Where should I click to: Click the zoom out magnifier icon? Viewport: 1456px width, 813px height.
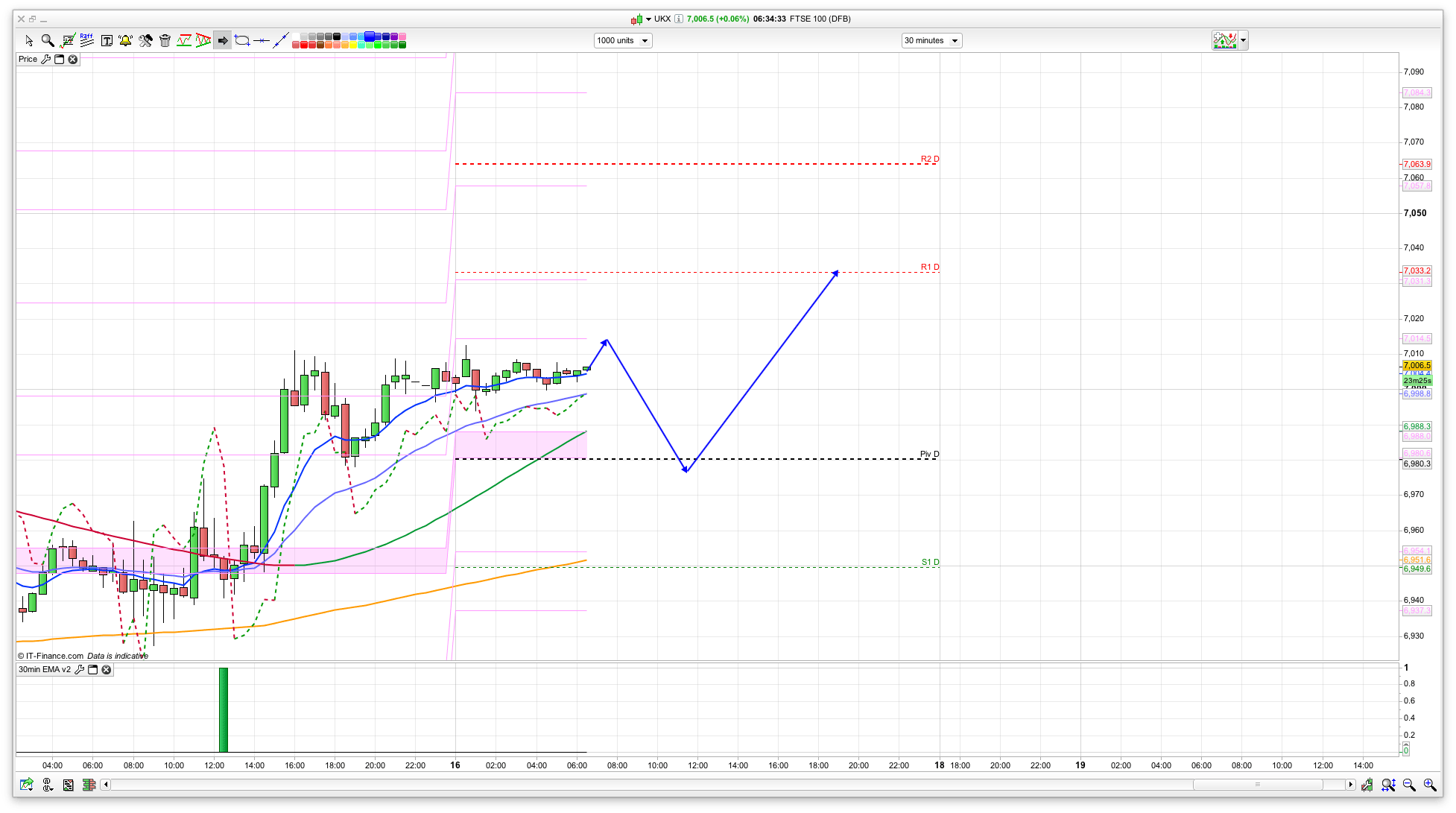tap(1409, 785)
